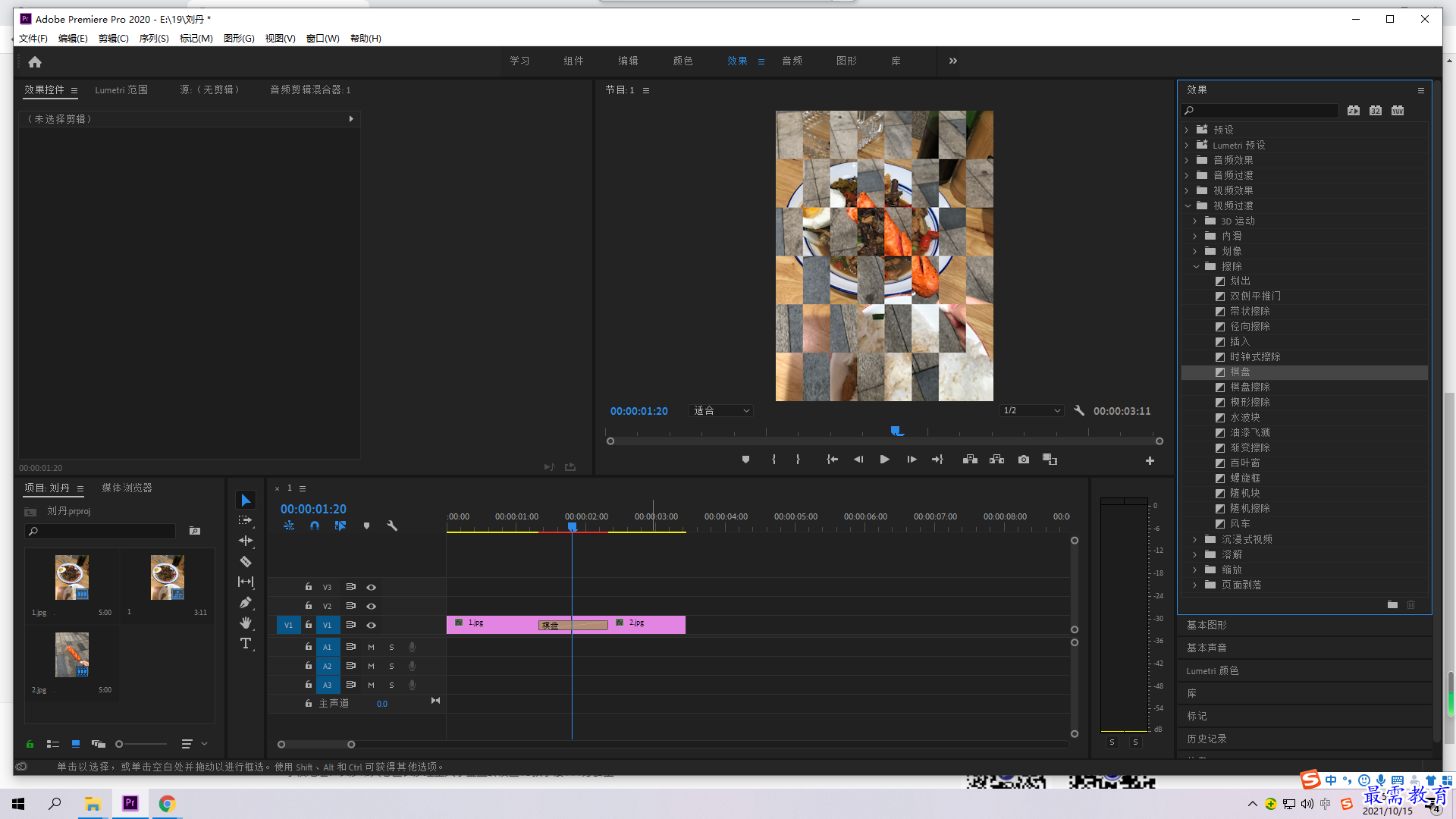Screen dimensions: 1456x819
Task: Open the 基本图形 panel
Action: (1207, 625)
